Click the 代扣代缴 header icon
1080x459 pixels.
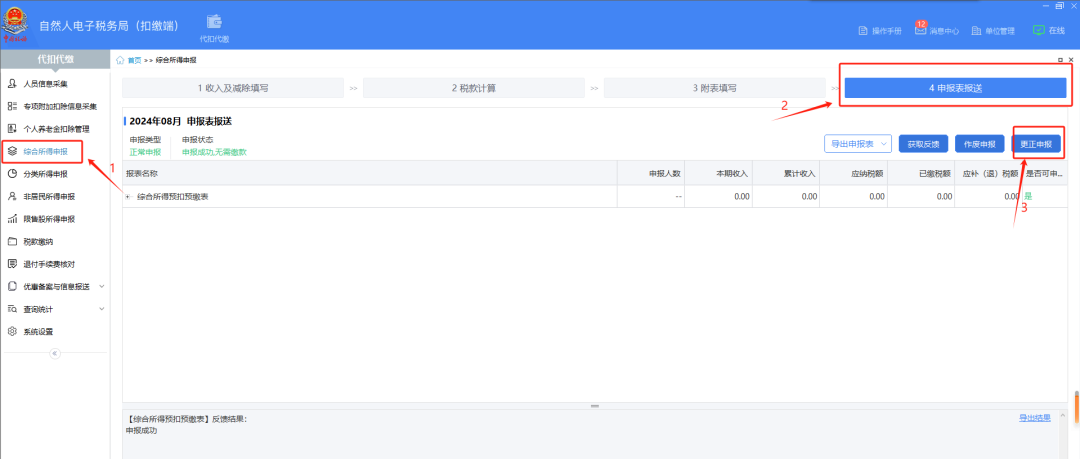pyautogui.click(x=214, y=28)
